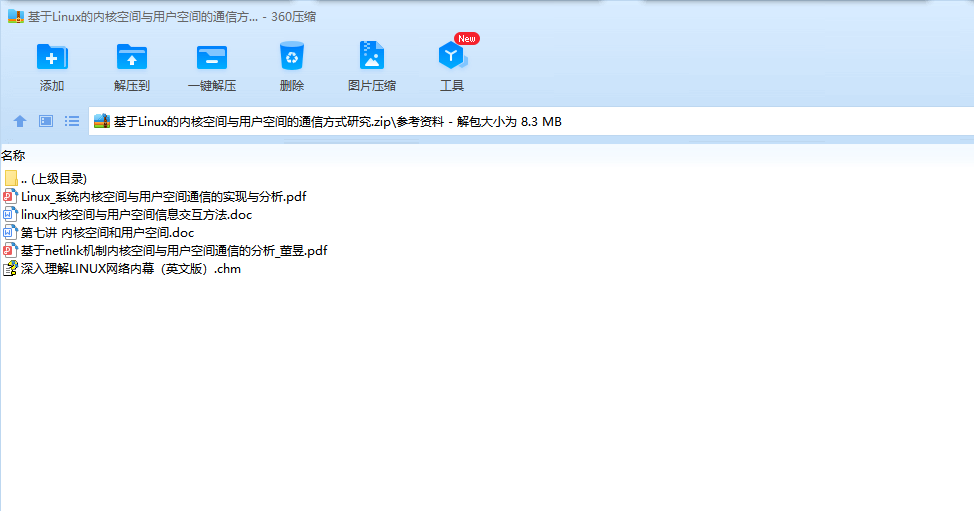Click the PDF icon of Linux_系统内核空间 file
974x511 pixels.
coord(10,197)
